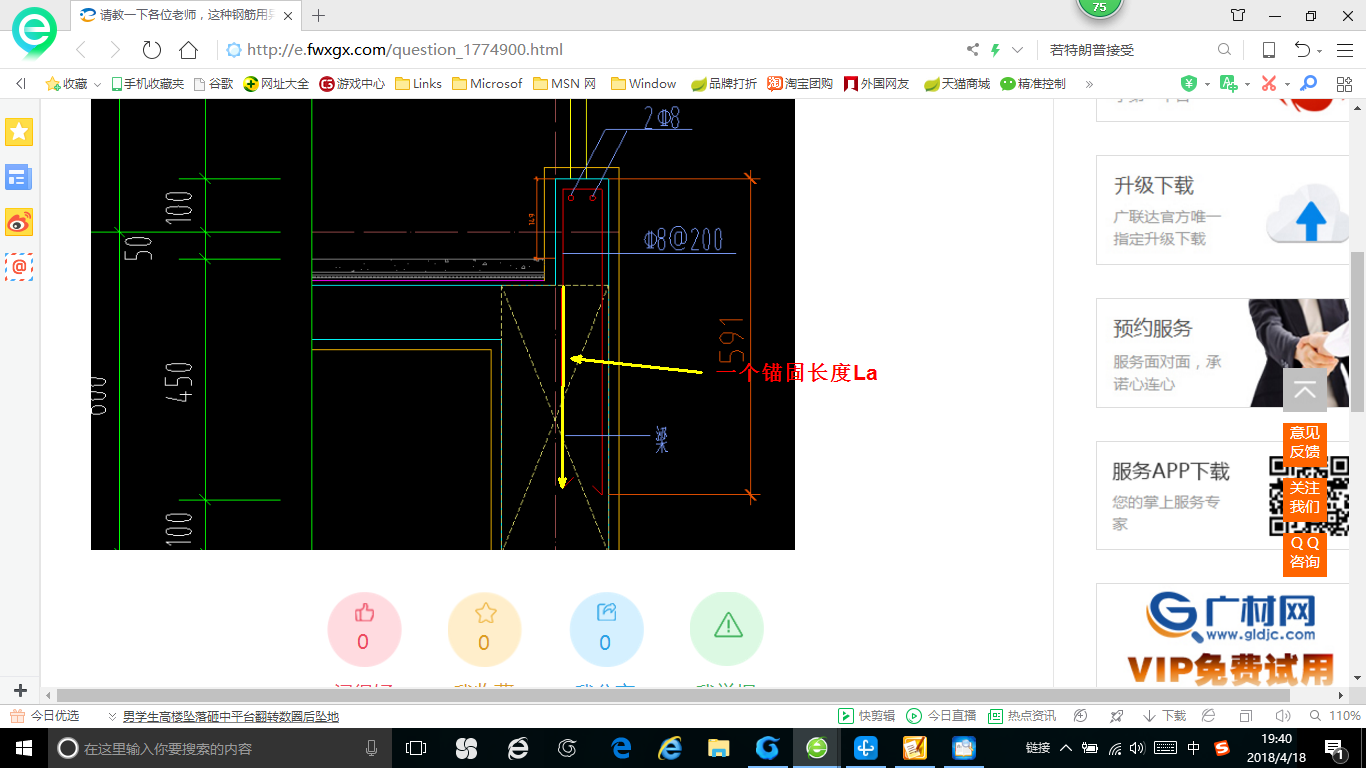Viewport: 1366px width, 768px height.
Task: Open the 今日直播 status bar tool
Action: pos(941,716)
